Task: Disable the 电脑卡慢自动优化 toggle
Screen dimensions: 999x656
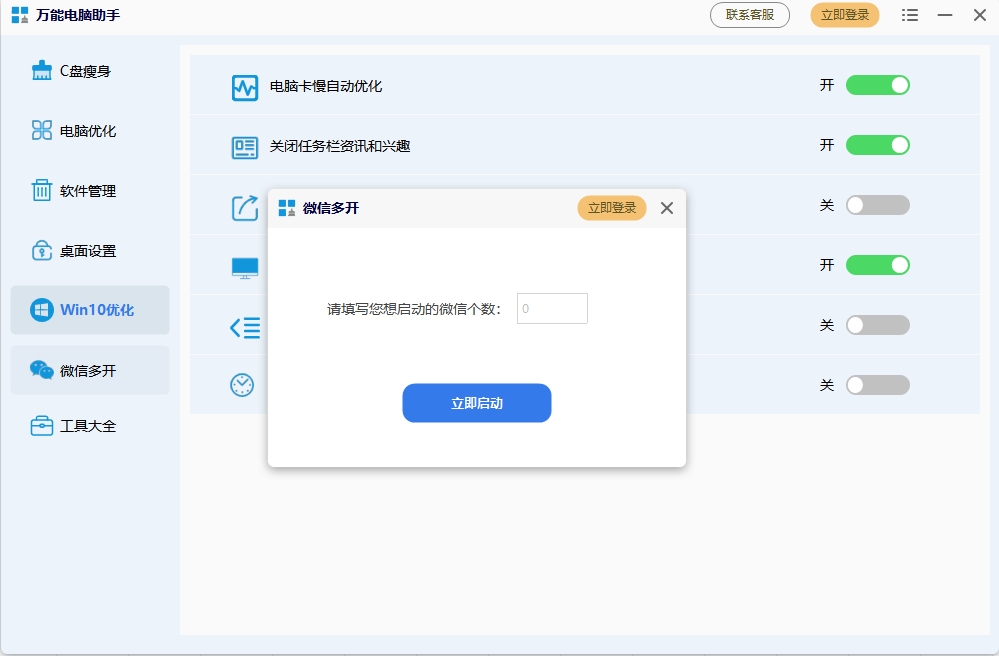Action: pyautogui.click(x=877, y=85)
